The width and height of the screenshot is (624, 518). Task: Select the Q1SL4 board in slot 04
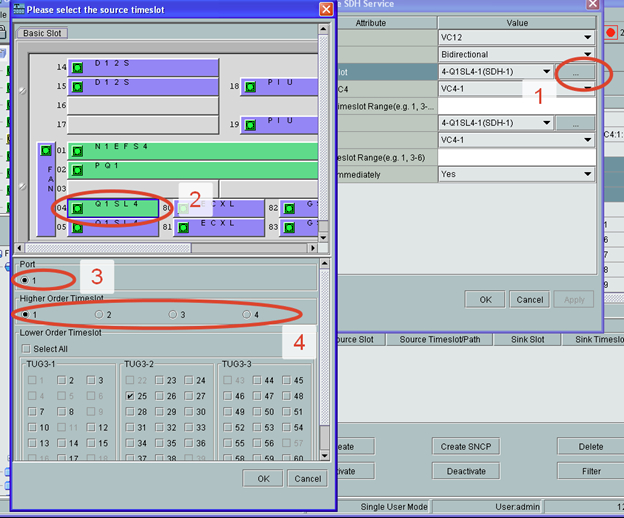click(113, 208)
